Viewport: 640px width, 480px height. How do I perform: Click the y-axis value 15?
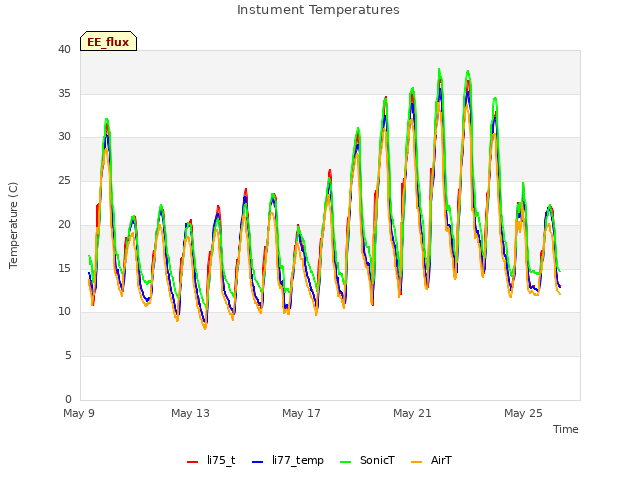64,268
